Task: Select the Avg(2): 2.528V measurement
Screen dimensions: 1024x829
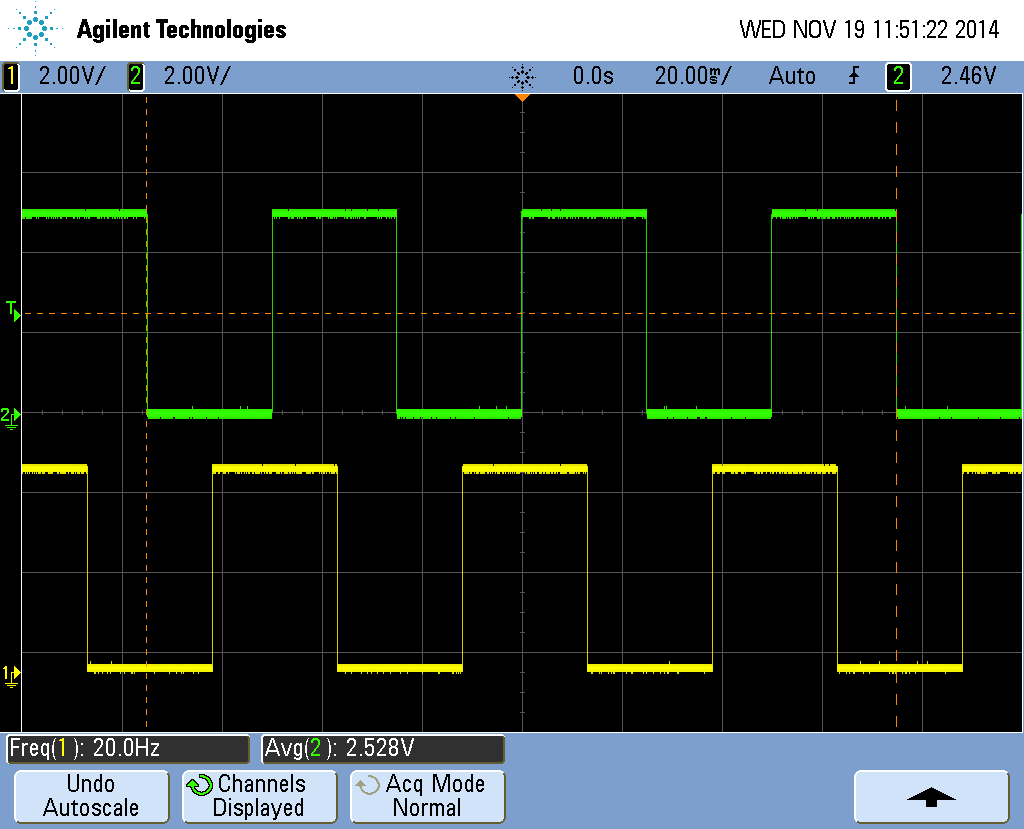Action: [x=382, y=748]
